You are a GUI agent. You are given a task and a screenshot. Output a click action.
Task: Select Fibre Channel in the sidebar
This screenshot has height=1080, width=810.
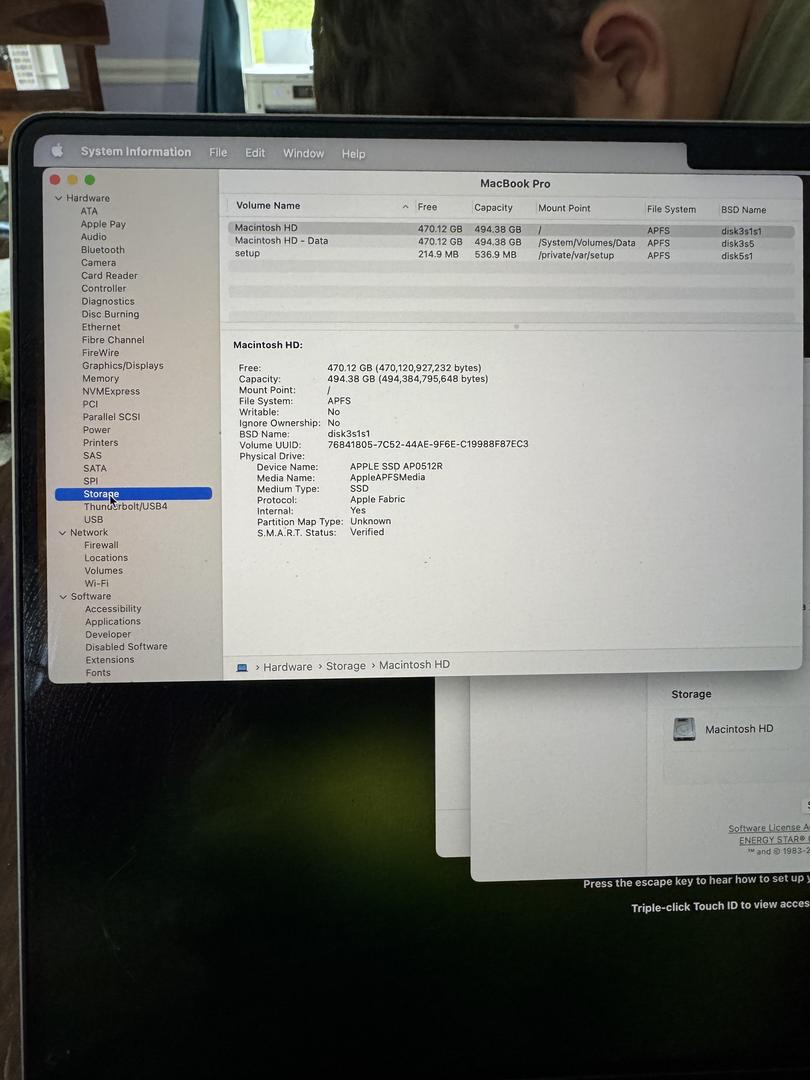(114, 340)
